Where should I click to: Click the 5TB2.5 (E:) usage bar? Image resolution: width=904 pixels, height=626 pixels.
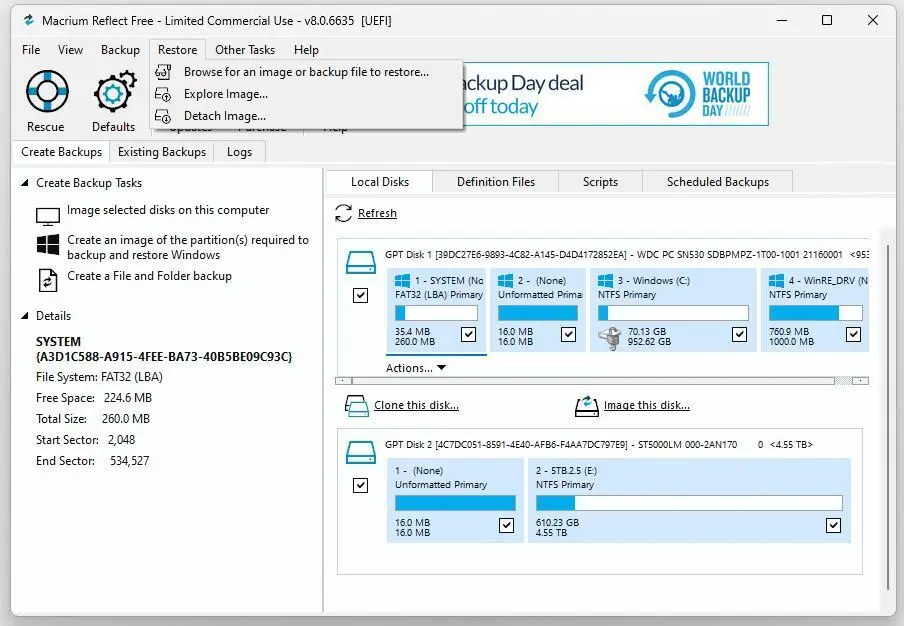(x=689, y=503)
